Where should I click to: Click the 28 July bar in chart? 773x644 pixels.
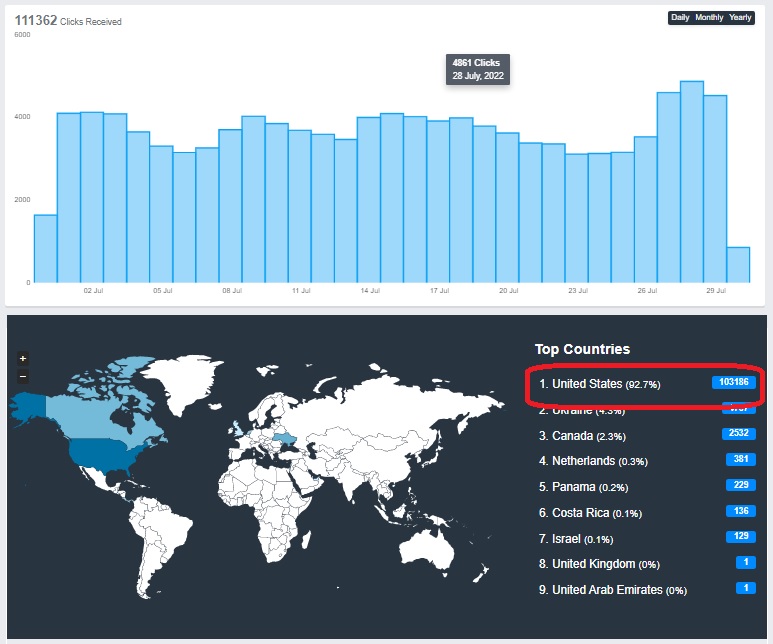point(692,182)
